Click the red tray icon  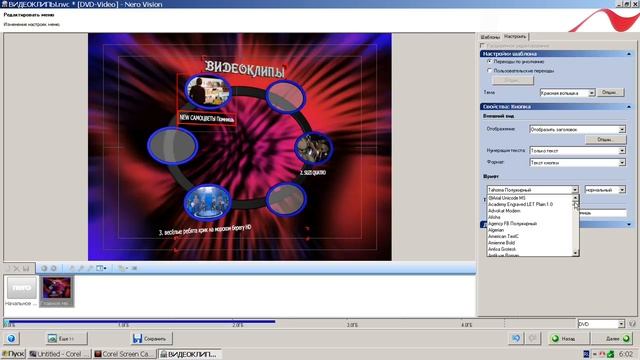pos(602,353)
